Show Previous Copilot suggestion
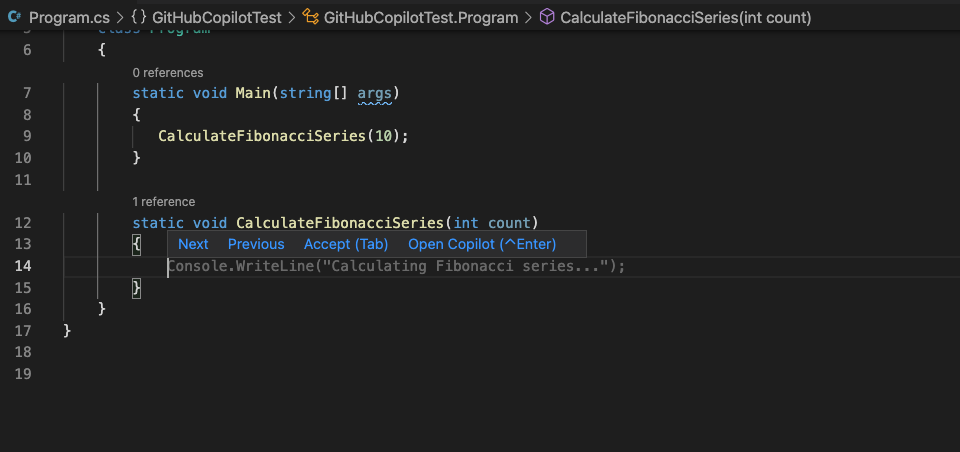Screen dimensions: 960x452 256,244
